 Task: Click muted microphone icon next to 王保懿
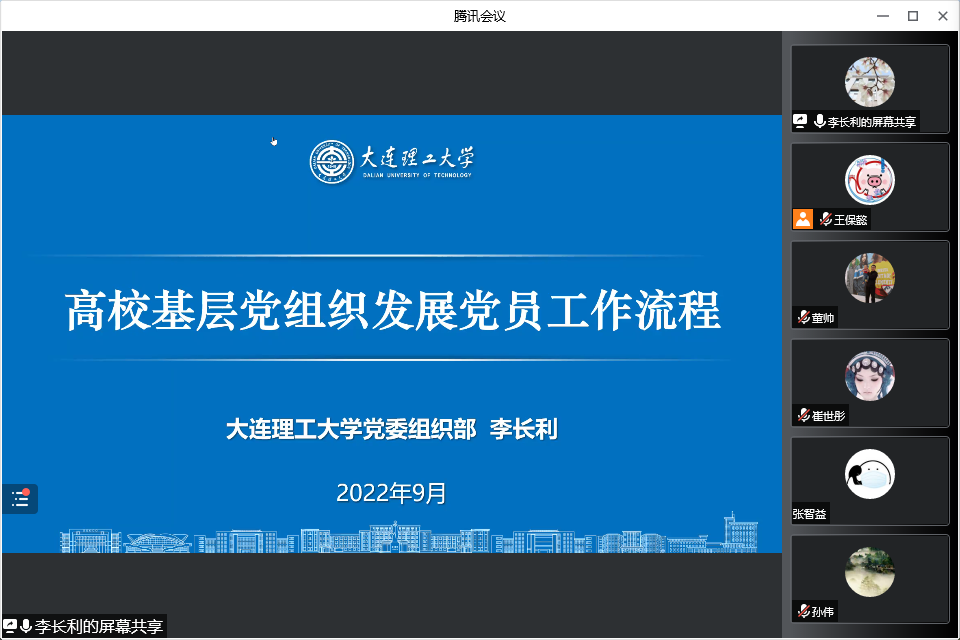825,219
